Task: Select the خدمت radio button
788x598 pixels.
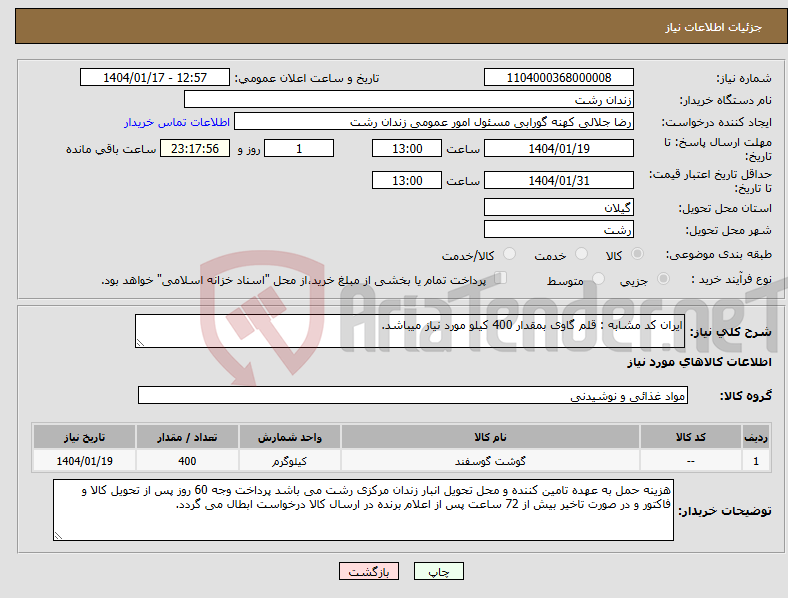Action: coord(581,254)
